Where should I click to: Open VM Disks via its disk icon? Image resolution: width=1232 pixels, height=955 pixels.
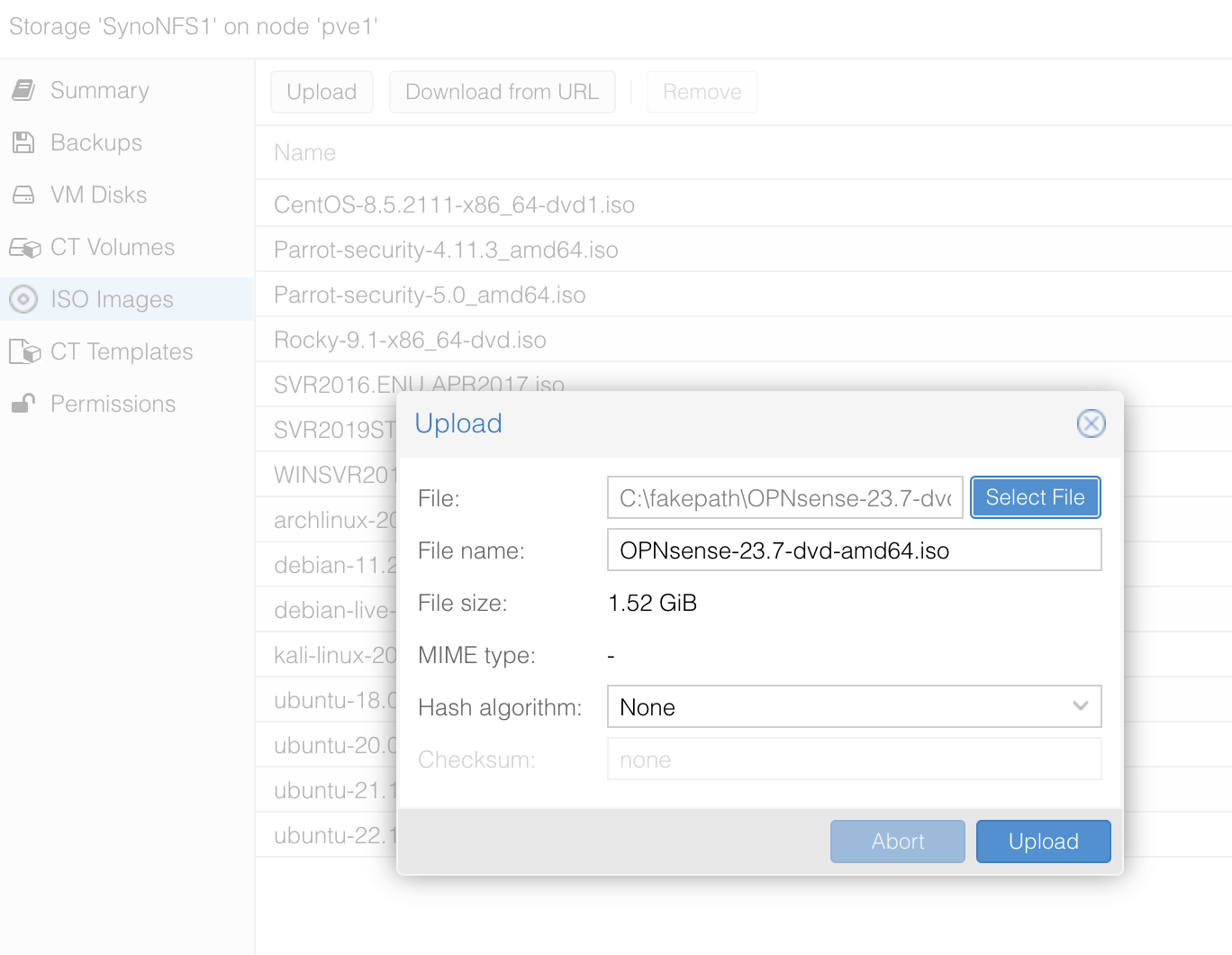23,195
